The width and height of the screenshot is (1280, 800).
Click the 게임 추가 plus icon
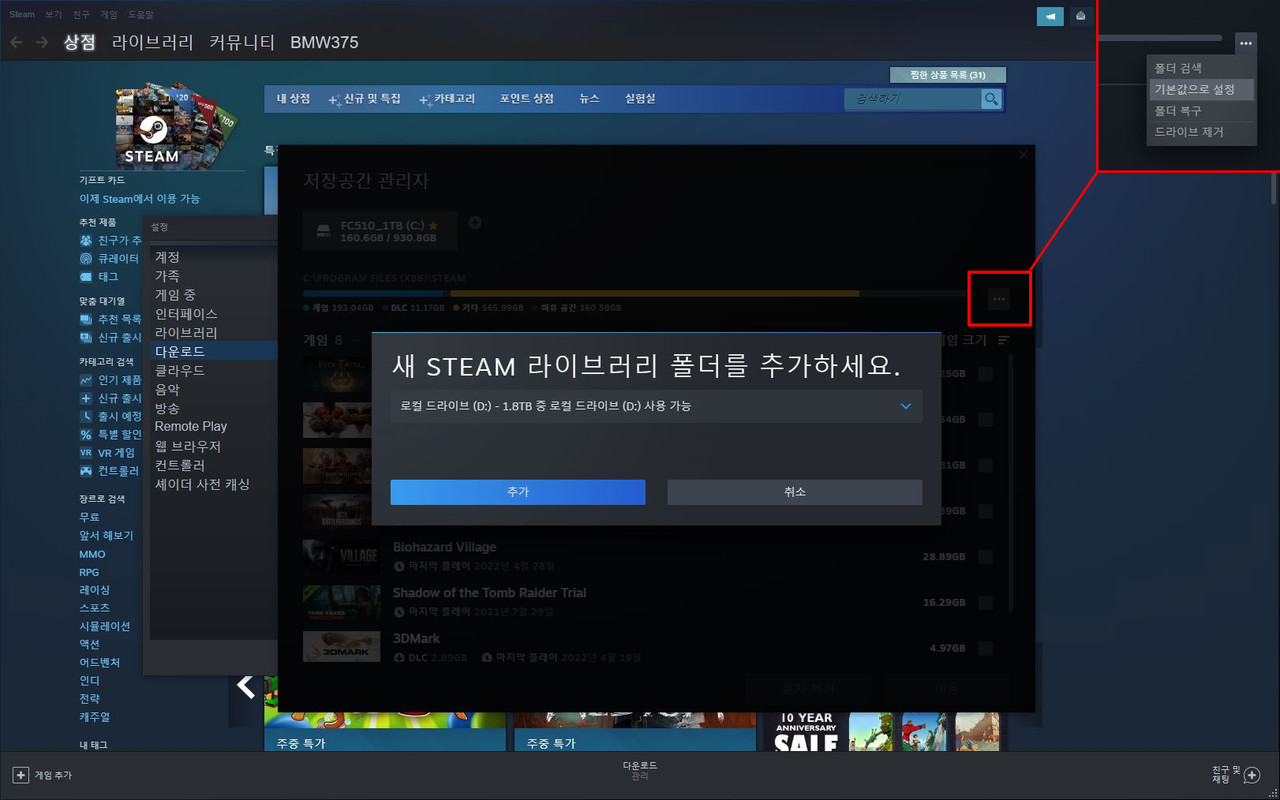22,774
